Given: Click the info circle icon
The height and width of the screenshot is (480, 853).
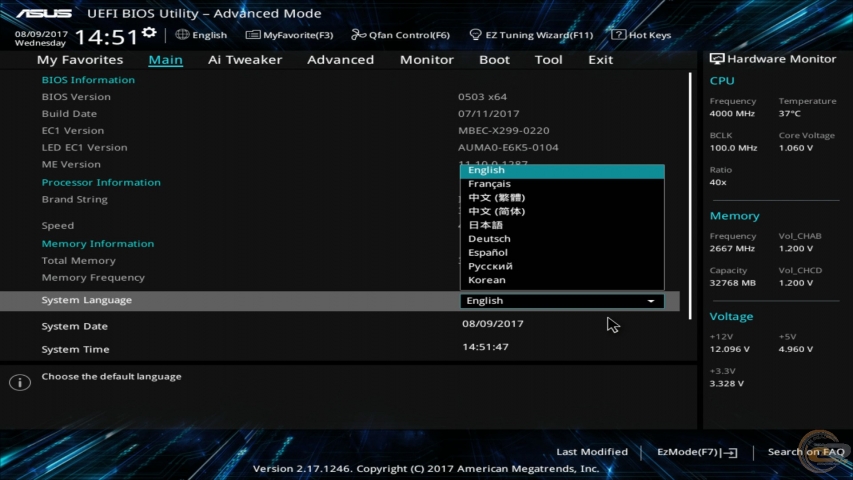Looking at the screenshot, I should coord(20,383).
